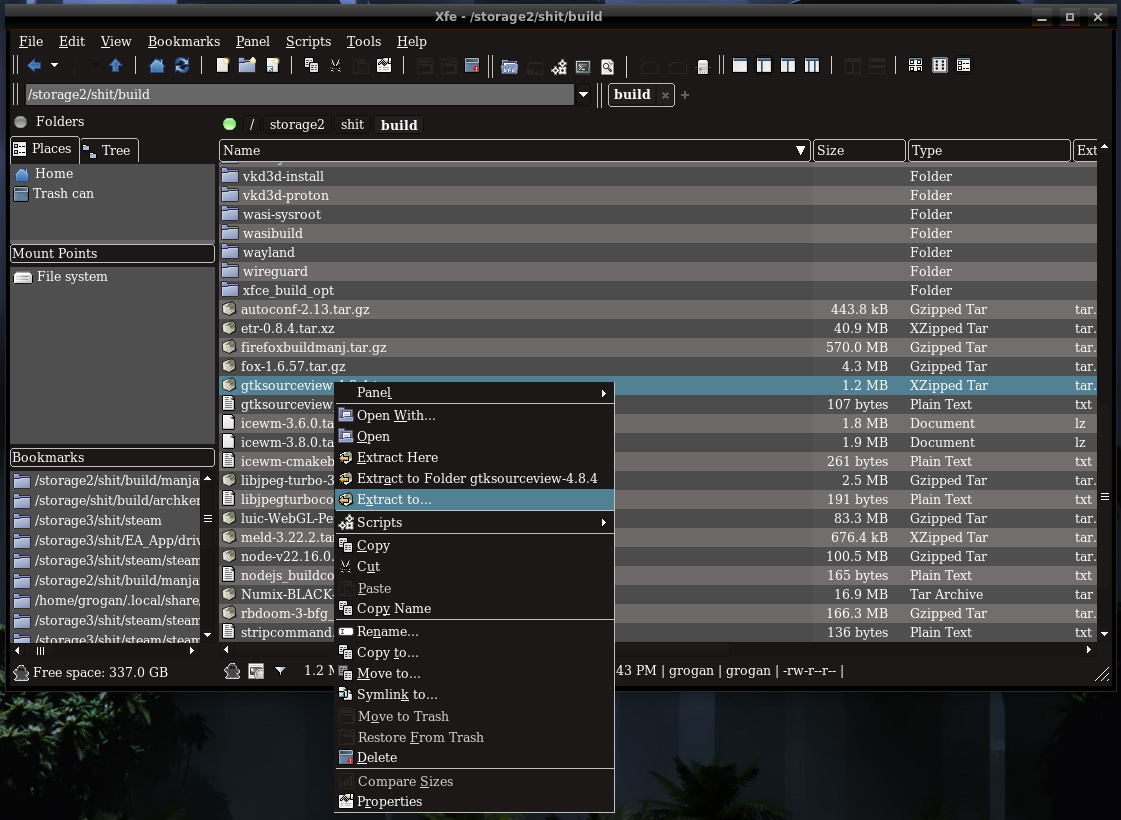Toggle thumbnails icon in status bar
This screenshot has width=1121, height=820.
pyautogui.click(x=256, y=671)
